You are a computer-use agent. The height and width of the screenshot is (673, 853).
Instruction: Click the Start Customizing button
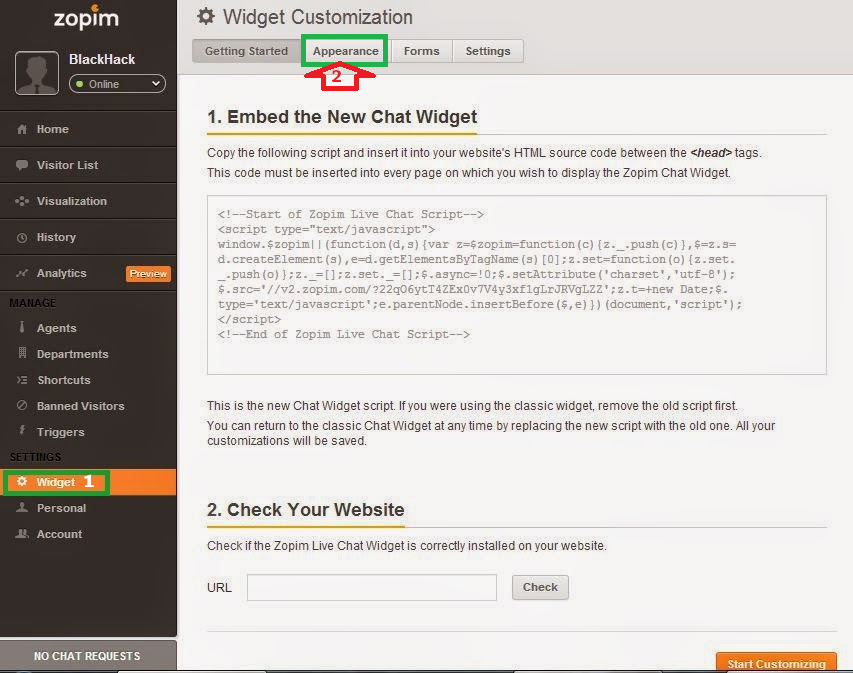[x=776, y=663]
